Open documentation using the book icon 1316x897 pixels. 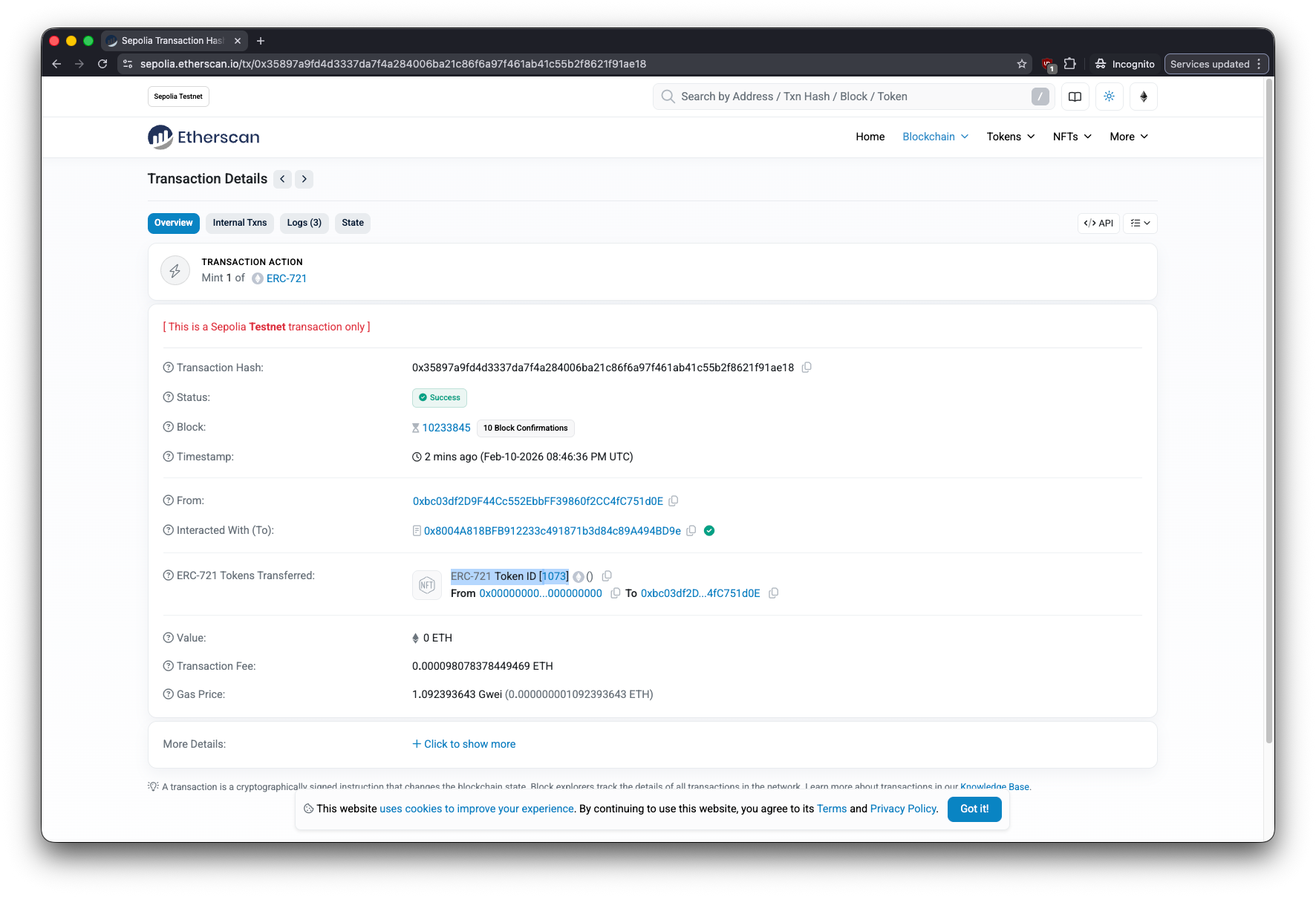[1075, 97]
